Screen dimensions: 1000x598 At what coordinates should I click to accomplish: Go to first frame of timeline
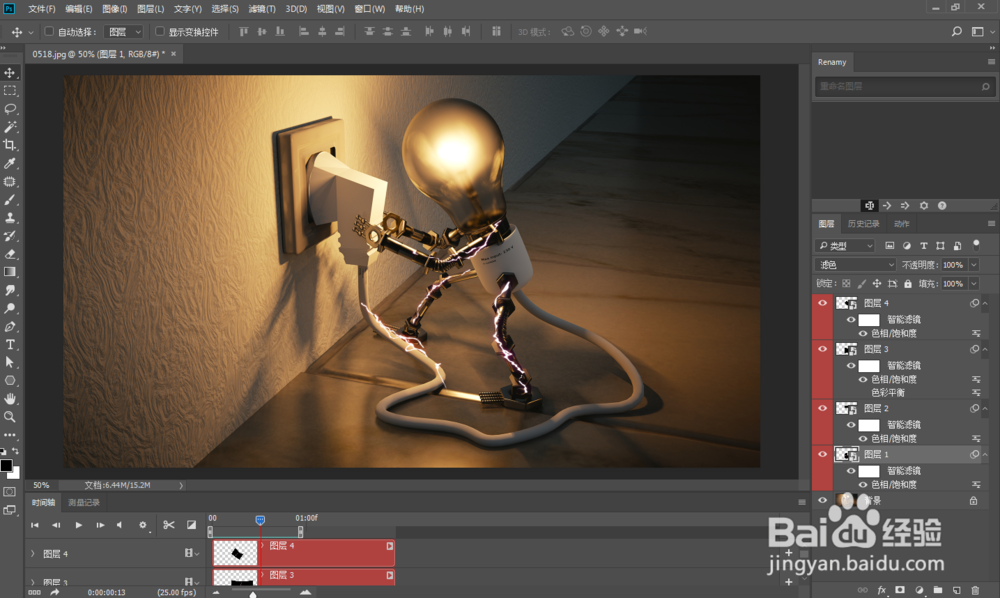click(x=35, y=525)
